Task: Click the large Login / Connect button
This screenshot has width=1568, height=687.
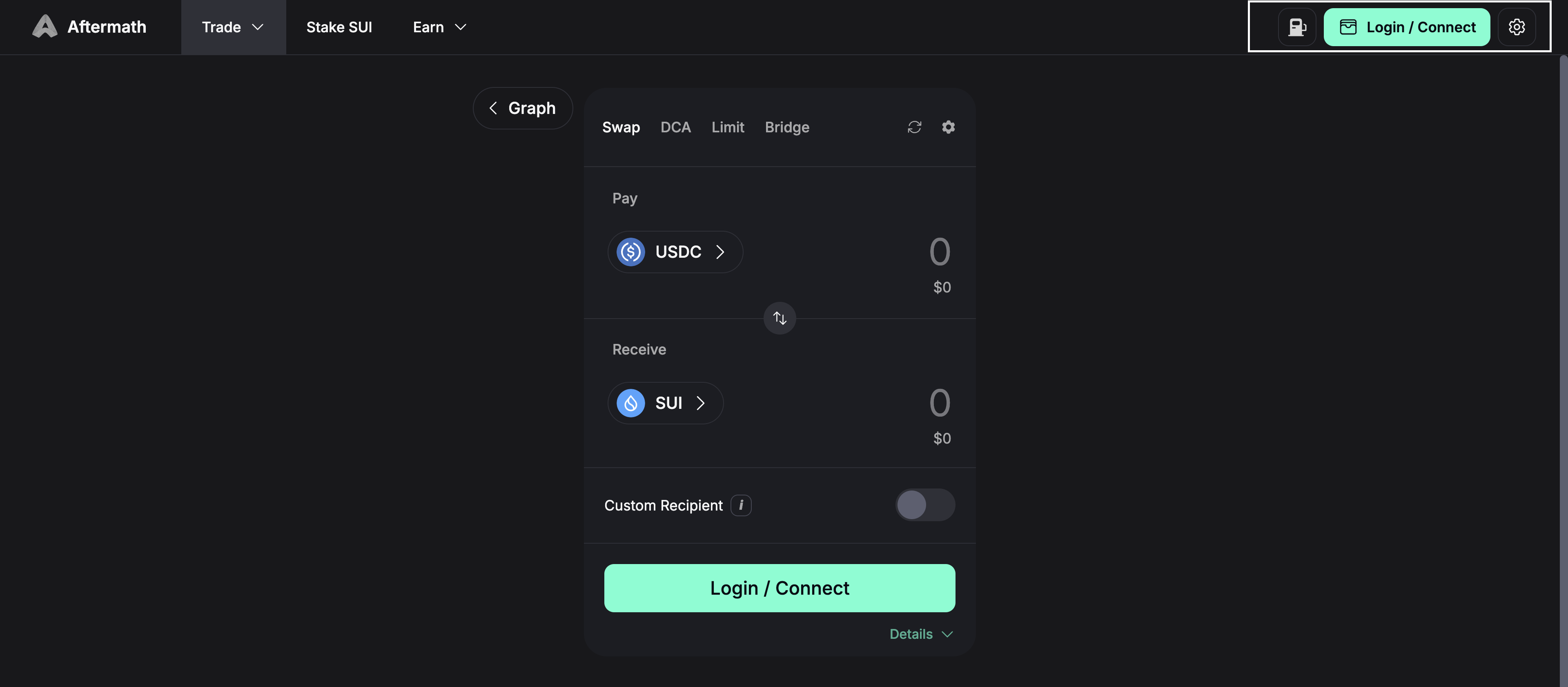Action: coord(780,588)
